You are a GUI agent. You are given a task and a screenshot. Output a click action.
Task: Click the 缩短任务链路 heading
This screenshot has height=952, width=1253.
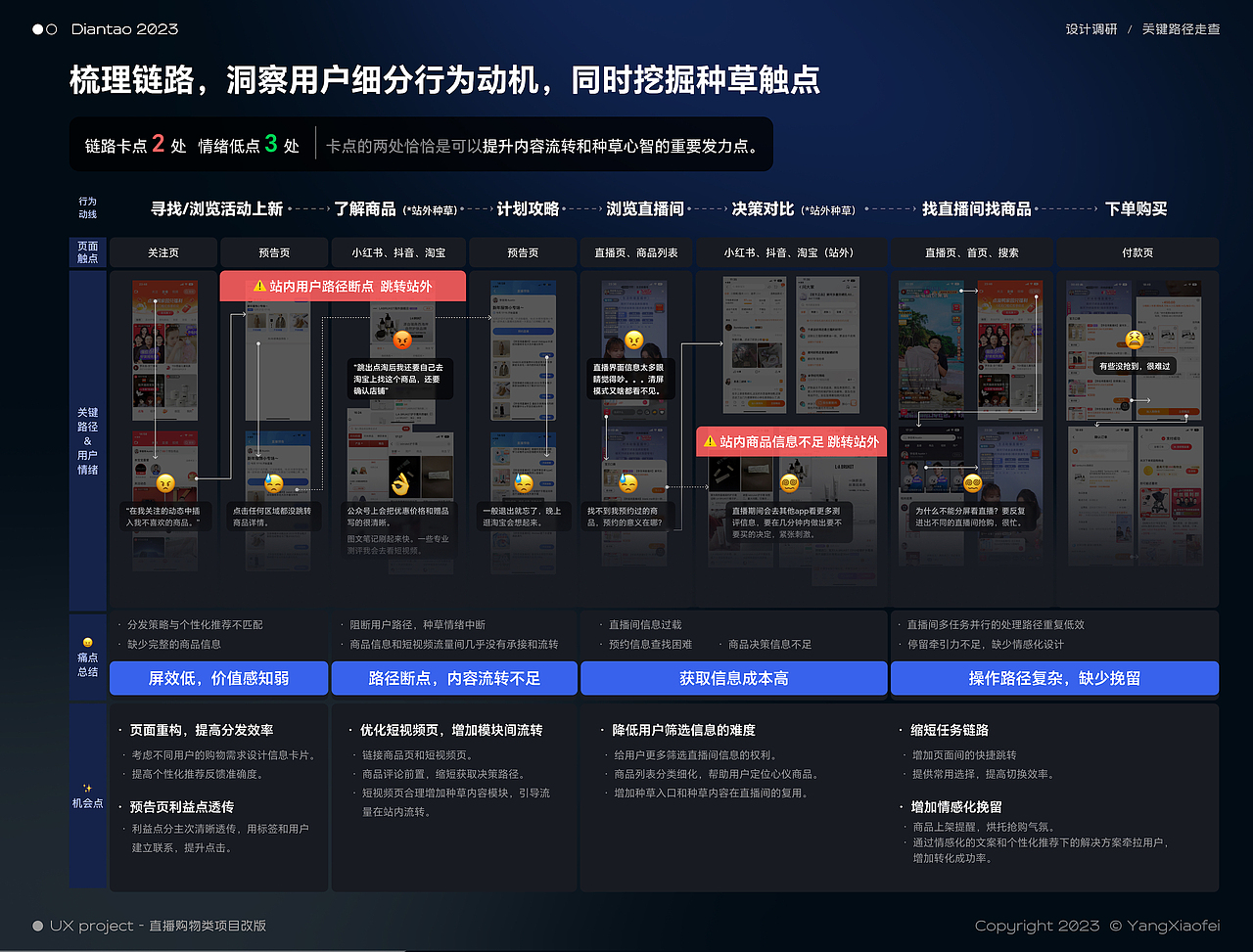point(950,730)
